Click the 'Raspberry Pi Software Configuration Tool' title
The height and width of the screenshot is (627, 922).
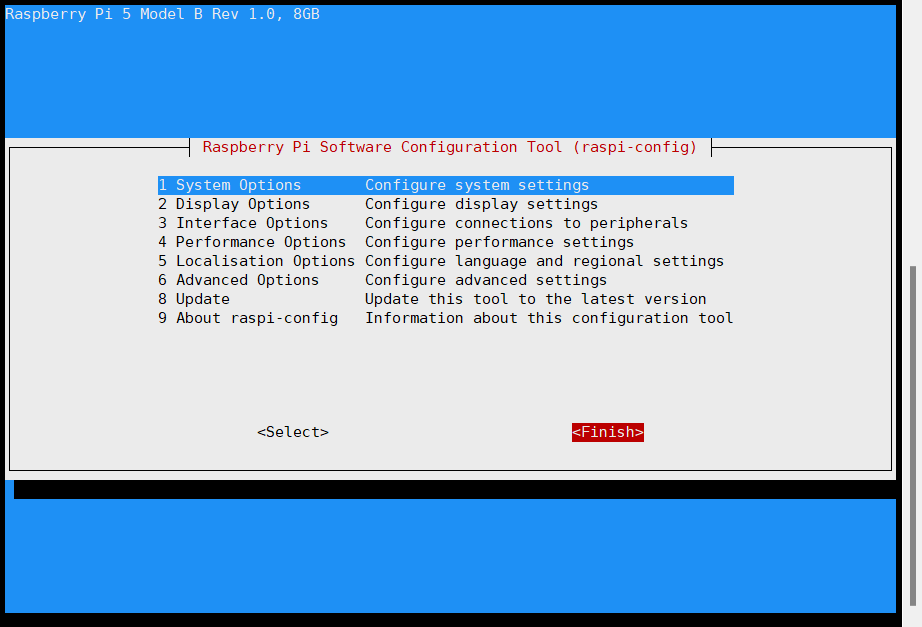pos(450,147)
